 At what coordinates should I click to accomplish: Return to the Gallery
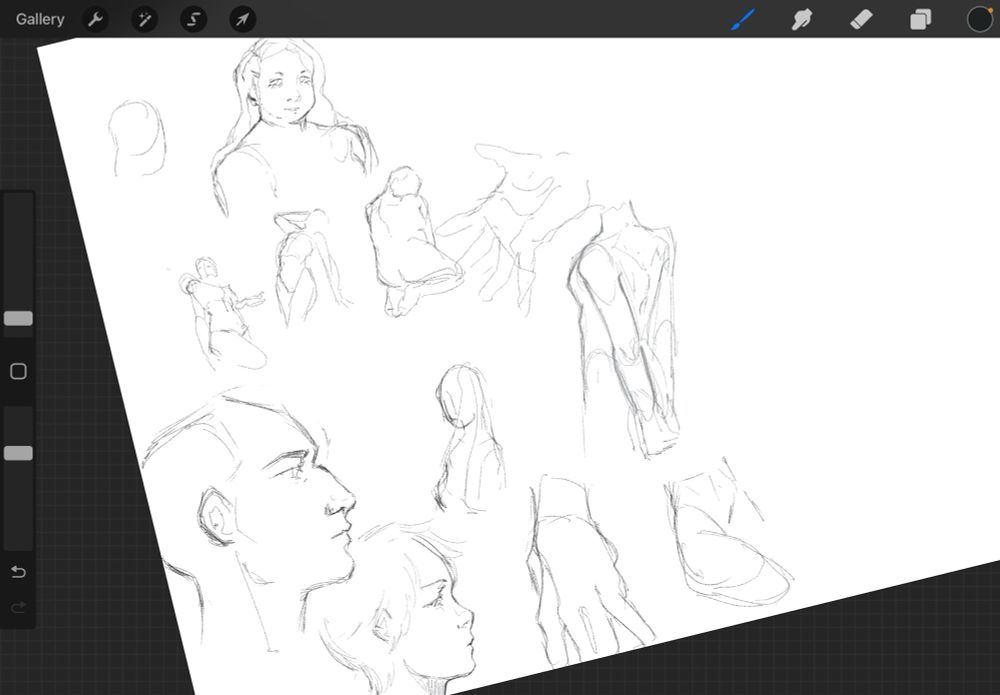[x=39, y=18]
